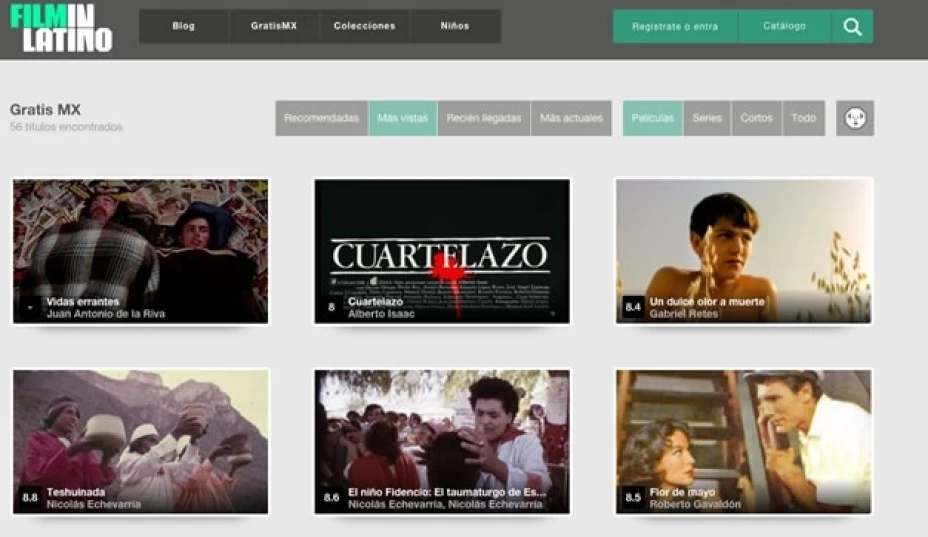Image resolution: width=928 pixels, height=537 pixels.
Task: Open the Vidas errantes thumbnail
Action: click(x=141, y=251)
